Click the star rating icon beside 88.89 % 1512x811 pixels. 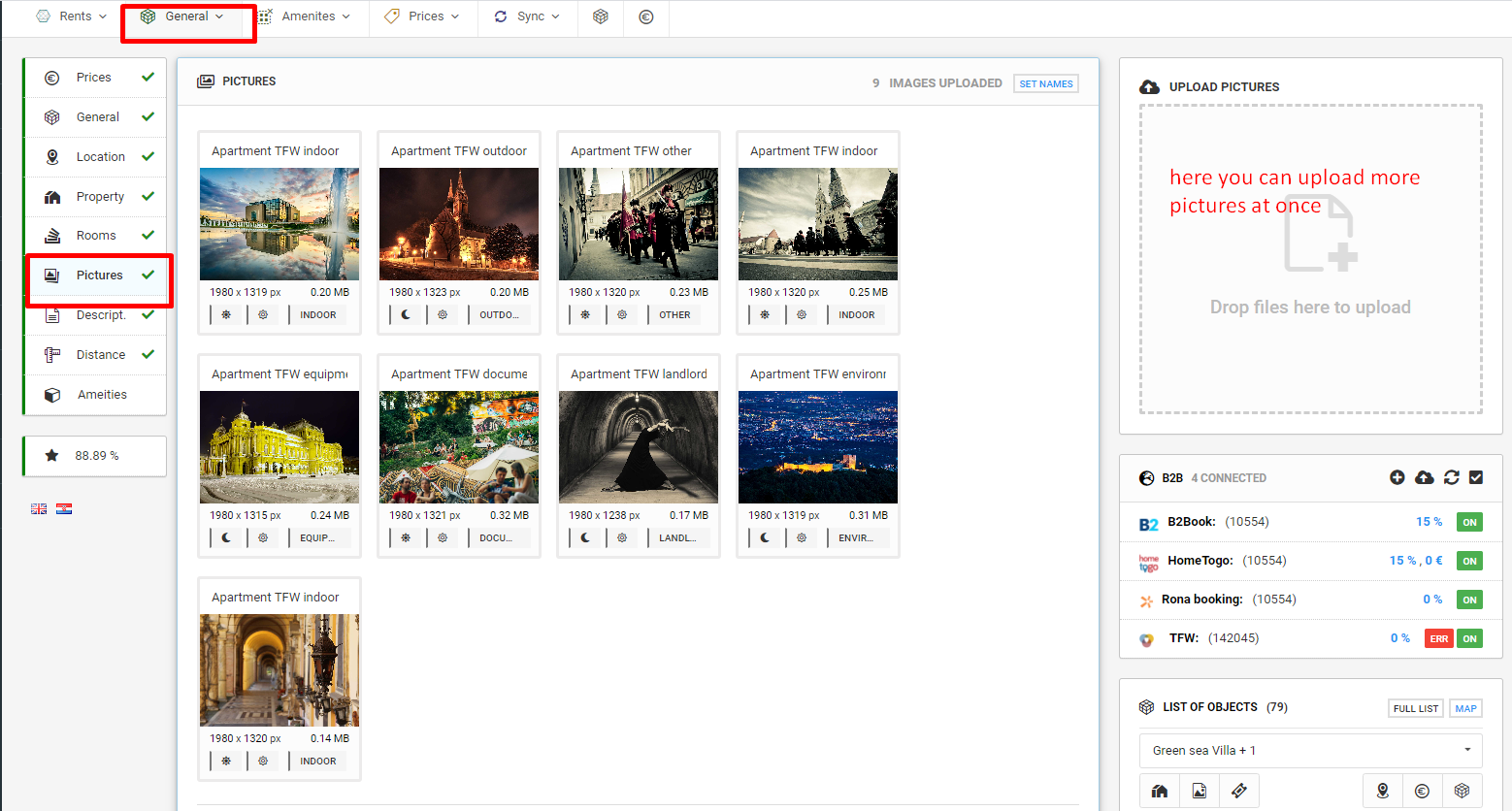[x=52, y=455]
